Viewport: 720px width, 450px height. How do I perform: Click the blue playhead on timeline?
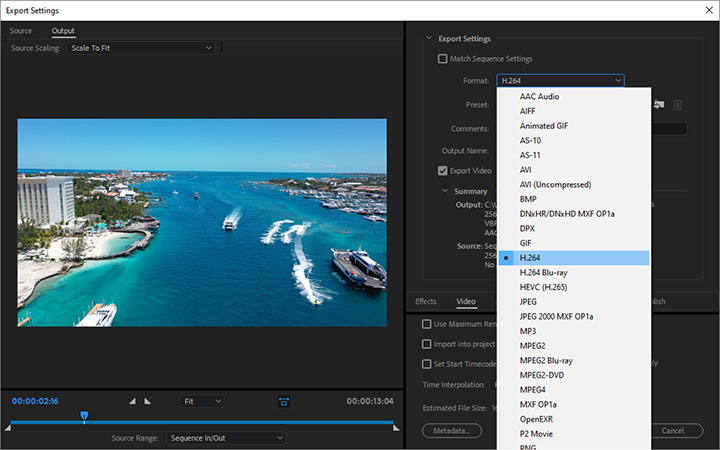84,416
